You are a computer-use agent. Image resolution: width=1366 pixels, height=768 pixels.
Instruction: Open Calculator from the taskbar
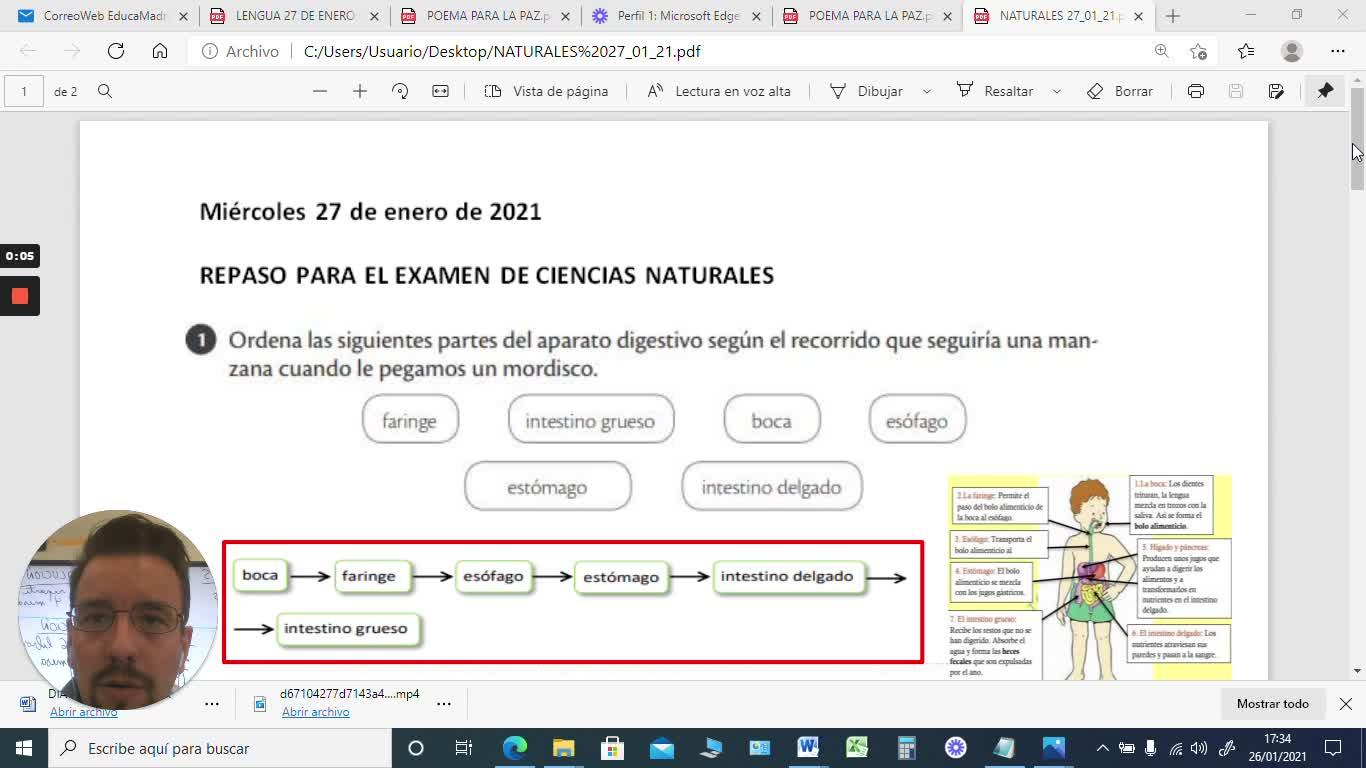[906, 748]
